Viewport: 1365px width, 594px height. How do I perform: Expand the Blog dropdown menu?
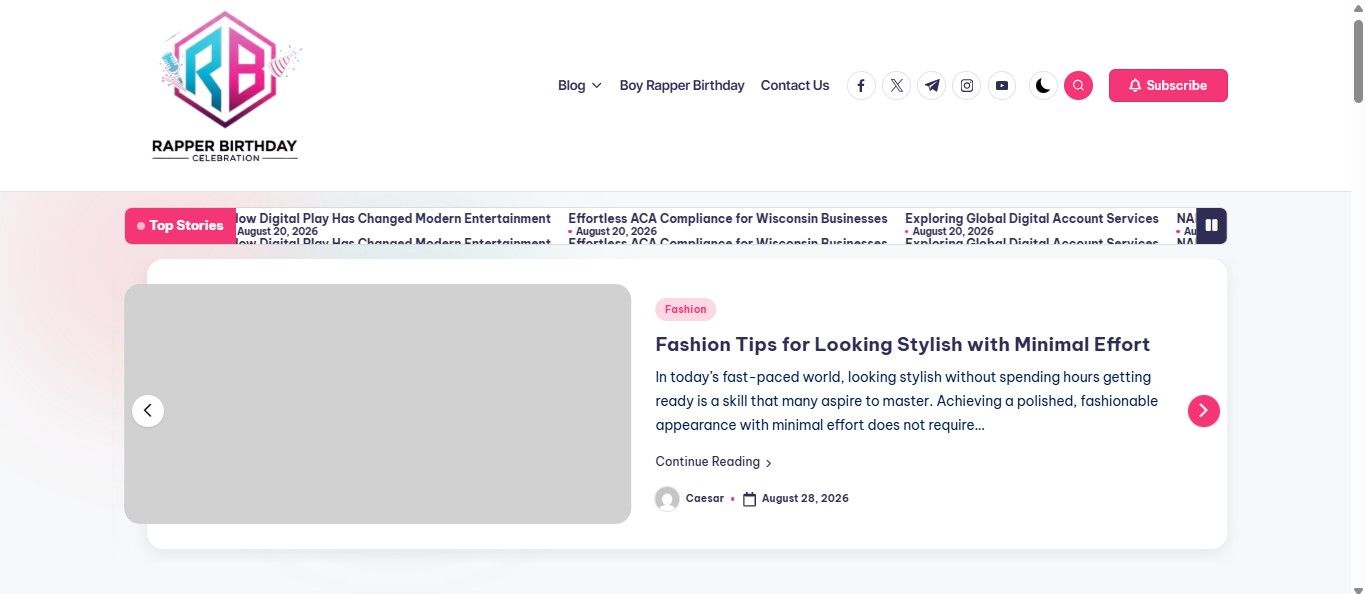tap(580, 86)
